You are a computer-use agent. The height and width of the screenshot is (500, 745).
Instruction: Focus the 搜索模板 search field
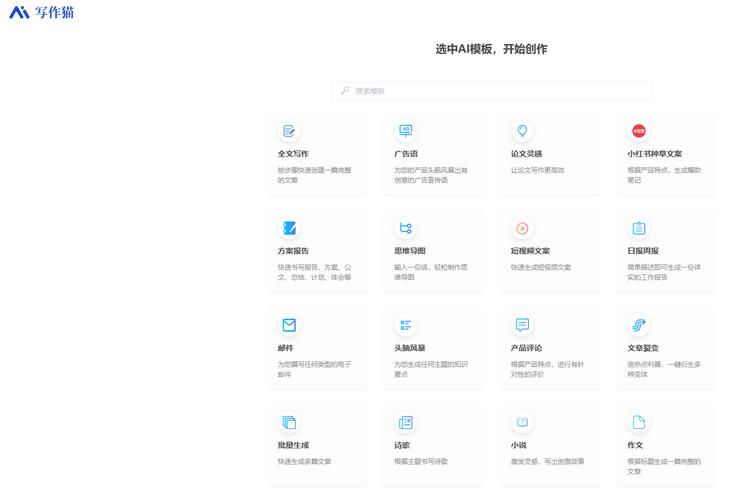click(491, 91)
